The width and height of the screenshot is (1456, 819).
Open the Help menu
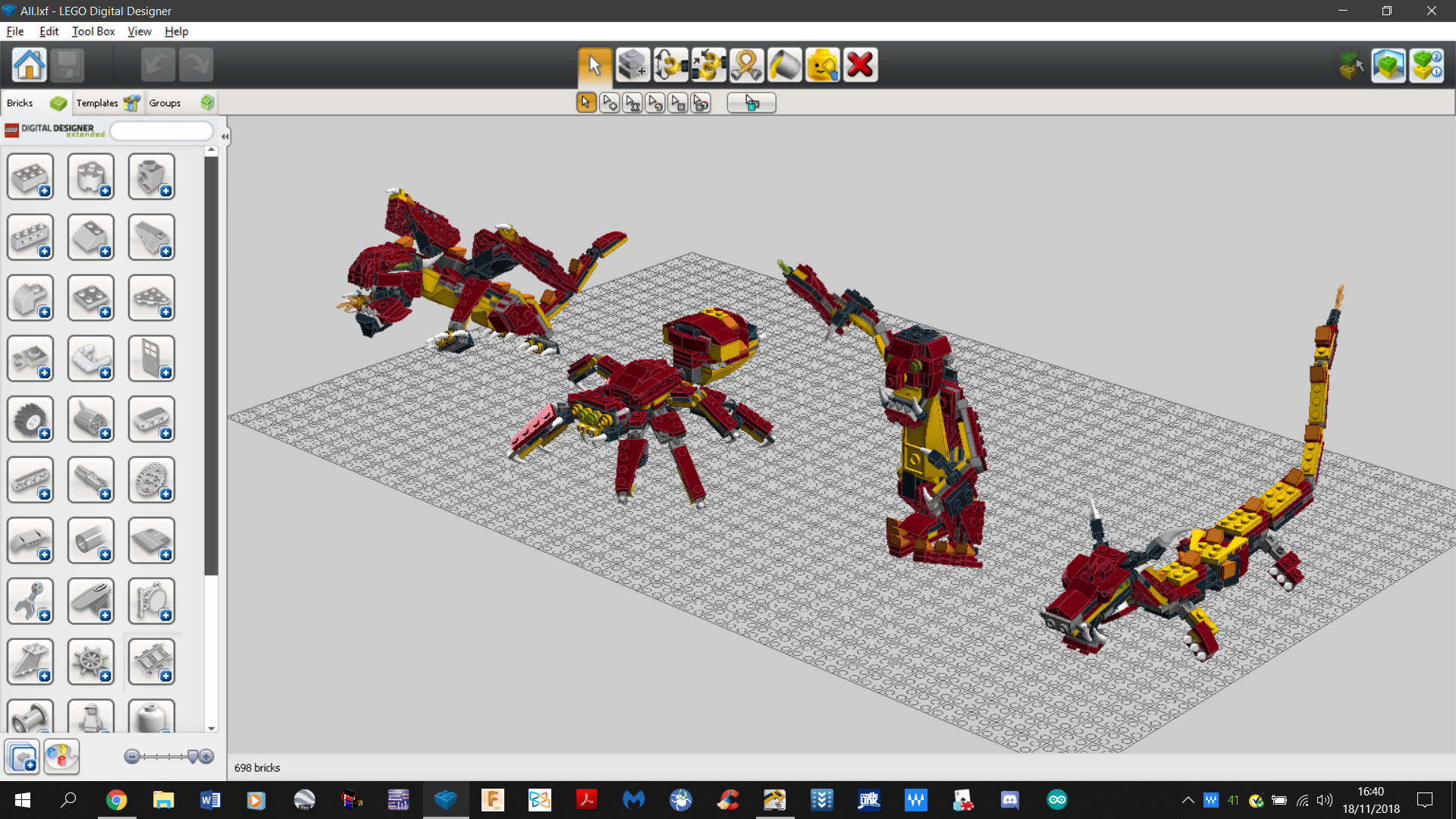pos(176,31)
